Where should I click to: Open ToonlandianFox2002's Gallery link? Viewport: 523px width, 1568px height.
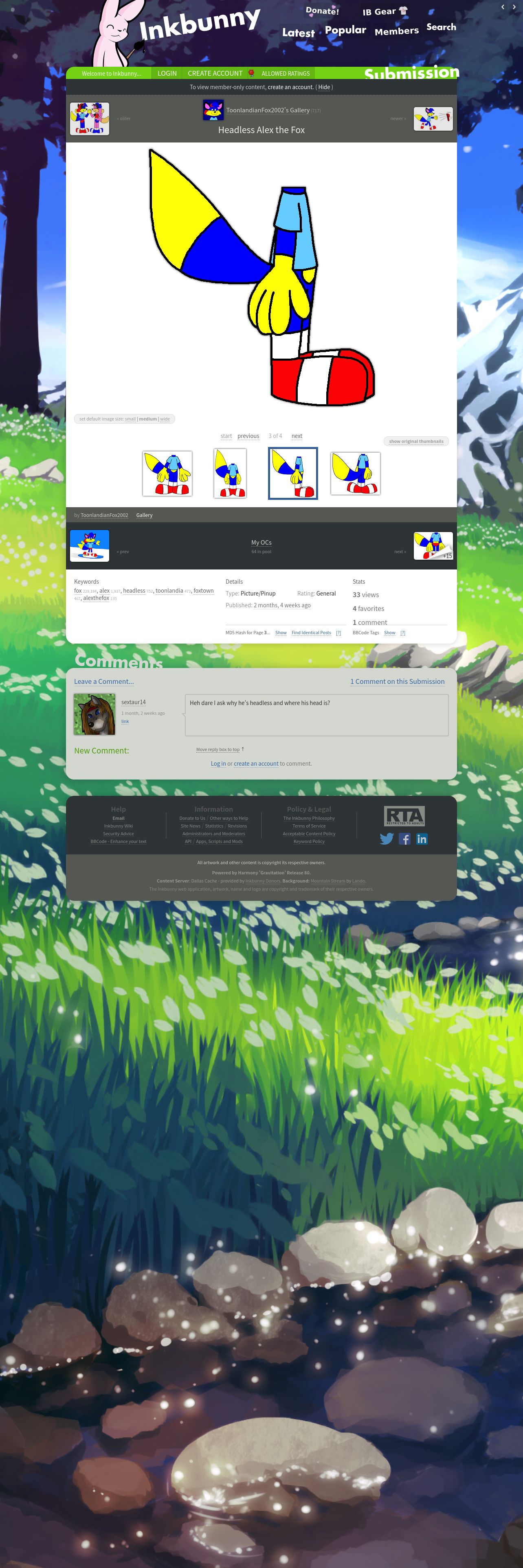pyautogui.click(x=267, y=110)
